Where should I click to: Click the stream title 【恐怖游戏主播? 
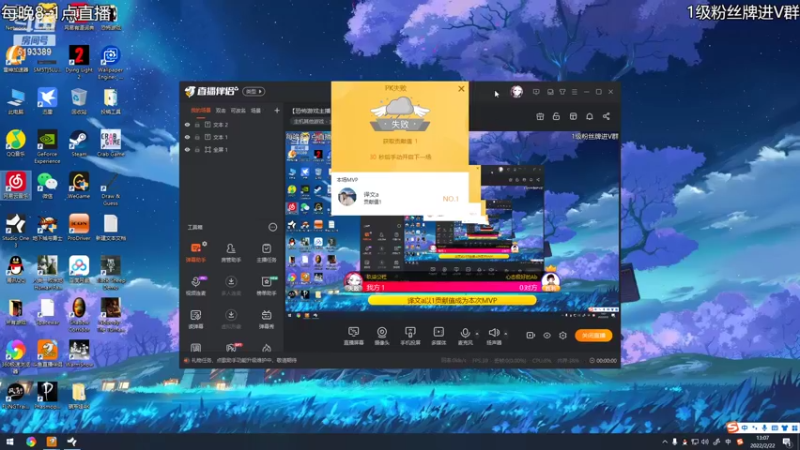tap(311, 111)
